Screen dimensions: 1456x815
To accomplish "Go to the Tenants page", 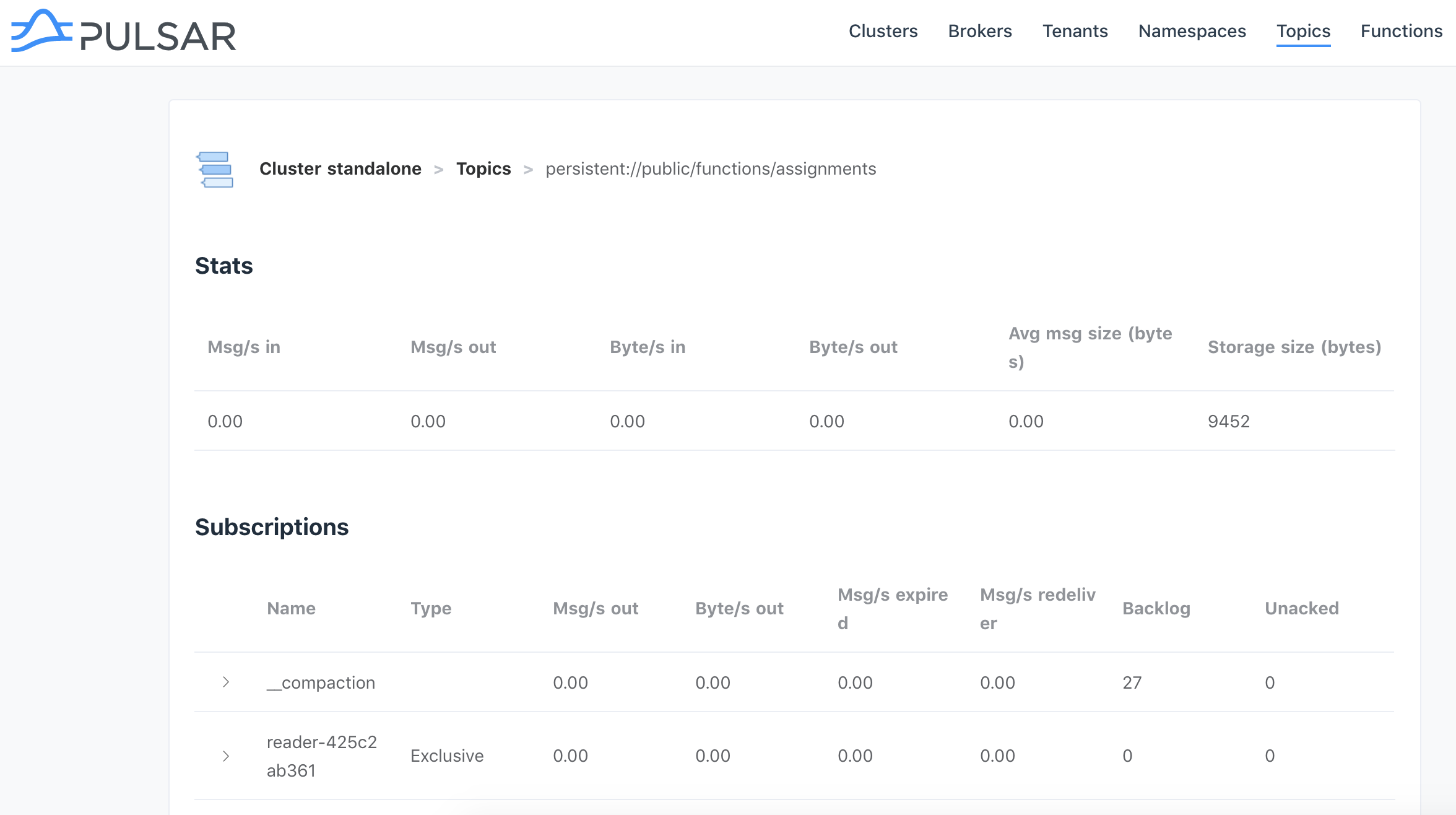I will point(1075,31).
